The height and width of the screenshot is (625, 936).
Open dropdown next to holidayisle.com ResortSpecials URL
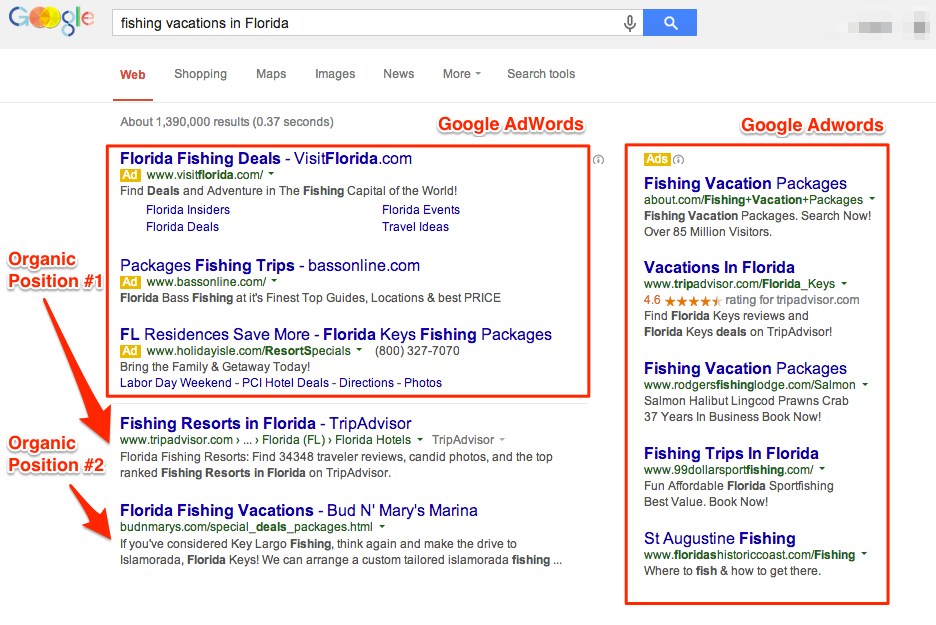click(359, 351)
